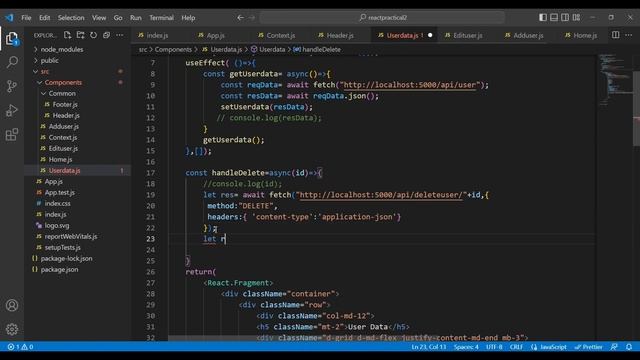Open the customize layout icon
The image size is (640, 360).
point(576,18)
